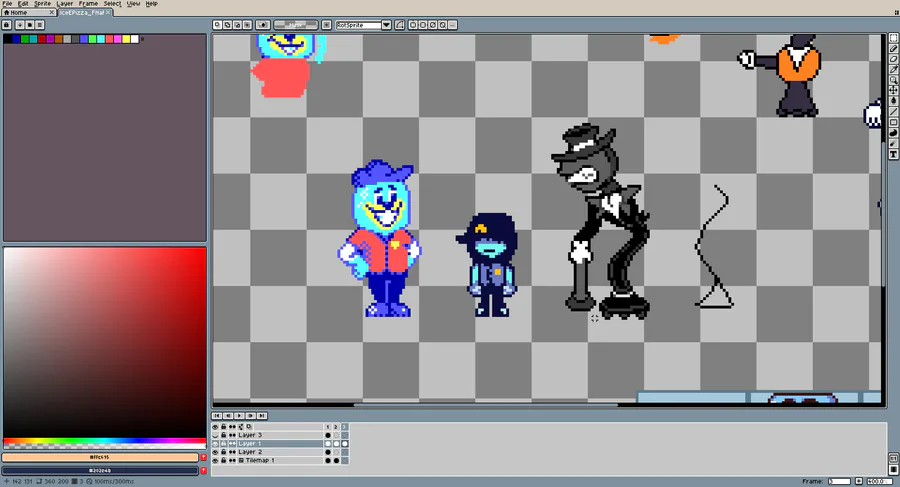900x487 pixels.
Task: Select the Paint Bucket tool
Action: 894,101
